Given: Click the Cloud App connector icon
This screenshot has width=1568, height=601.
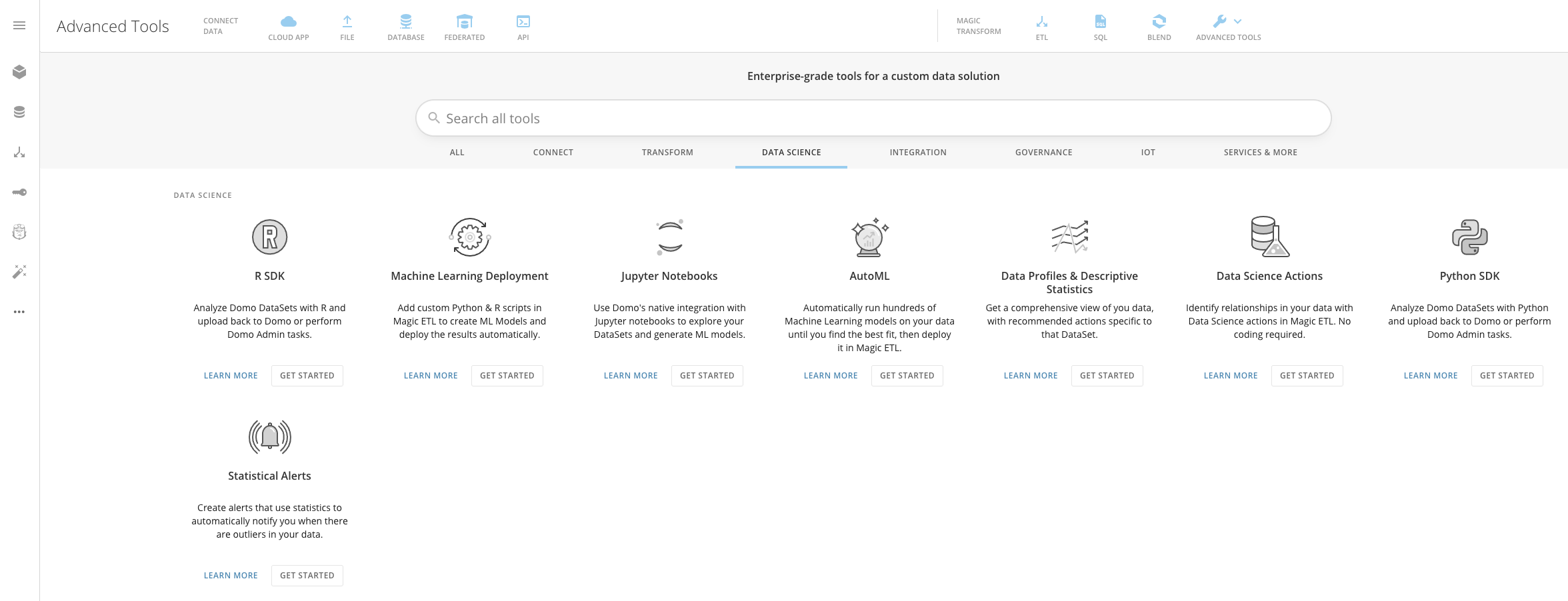Looking at the screenshot, I should coord(289,21).
